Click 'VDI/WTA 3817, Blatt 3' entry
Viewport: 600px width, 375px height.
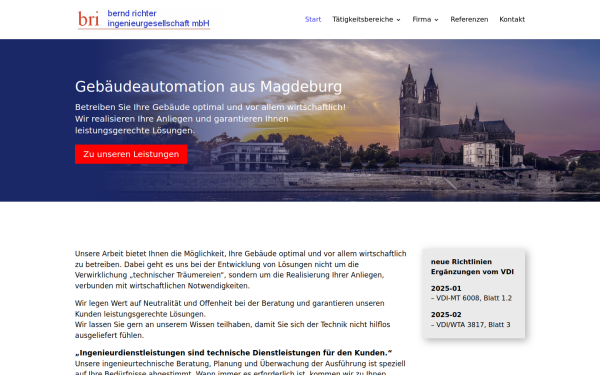(x=471, y=324)
